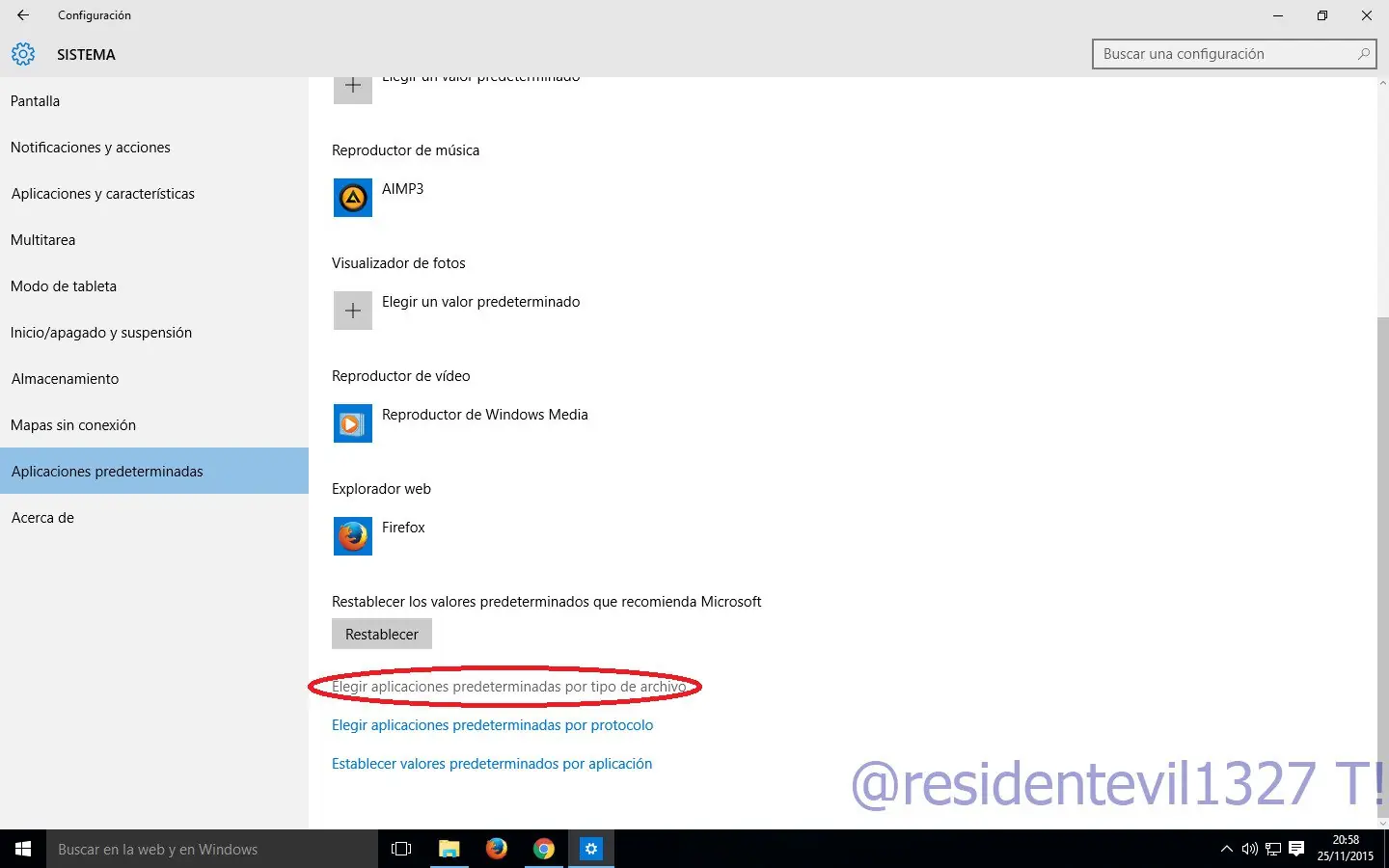Open the Action Center notifications icon

[1296, 849]
